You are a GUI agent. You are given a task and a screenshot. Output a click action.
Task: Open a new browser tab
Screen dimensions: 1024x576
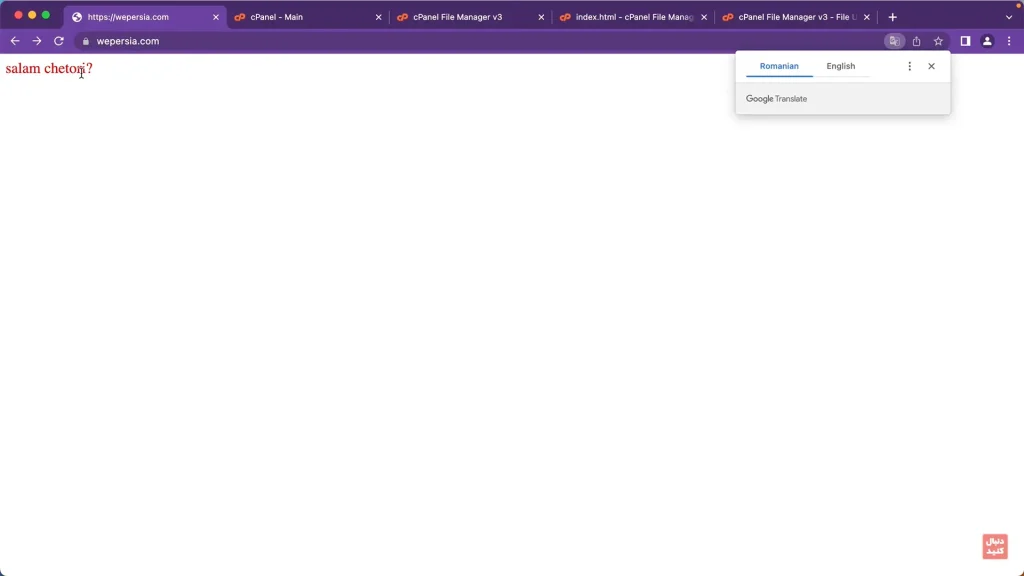tap(893, 17)
